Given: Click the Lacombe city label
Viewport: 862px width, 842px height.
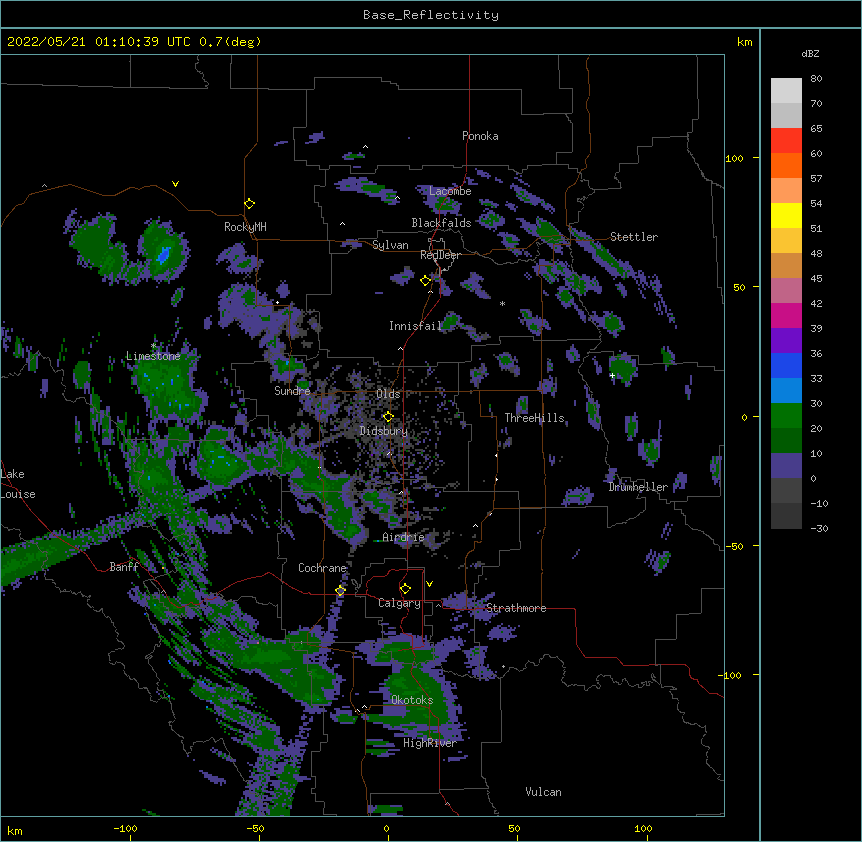Looking at the screenshot, I should click(450, 191).
